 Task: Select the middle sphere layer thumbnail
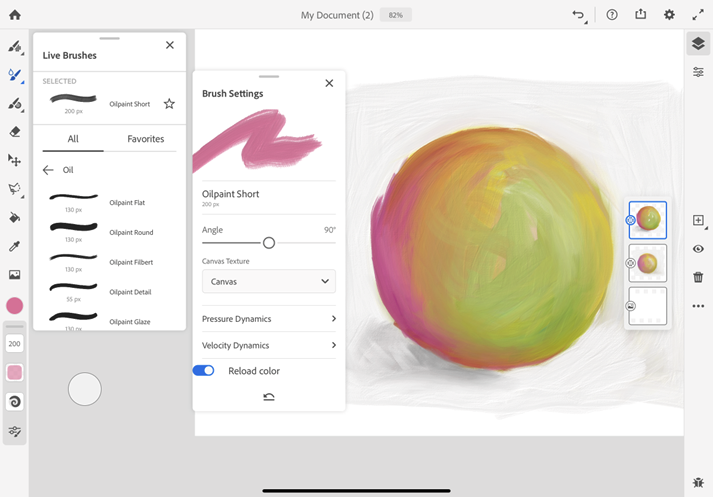click(648, 263)
